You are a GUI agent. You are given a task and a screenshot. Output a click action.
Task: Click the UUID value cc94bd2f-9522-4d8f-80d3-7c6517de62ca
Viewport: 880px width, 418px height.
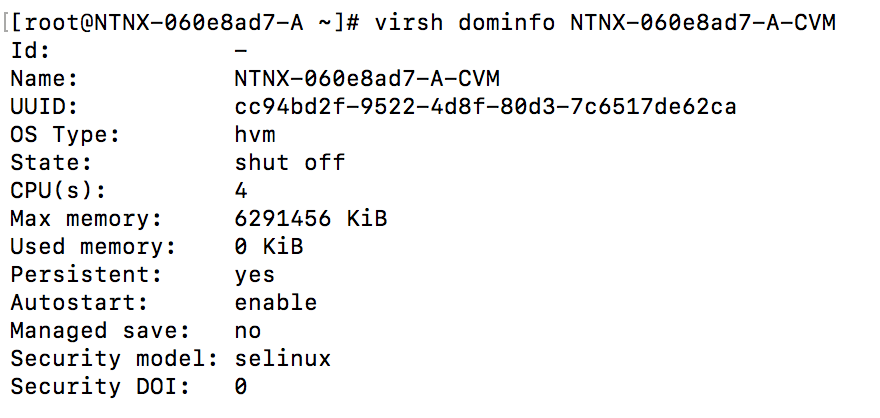click(x=485, y=106)
